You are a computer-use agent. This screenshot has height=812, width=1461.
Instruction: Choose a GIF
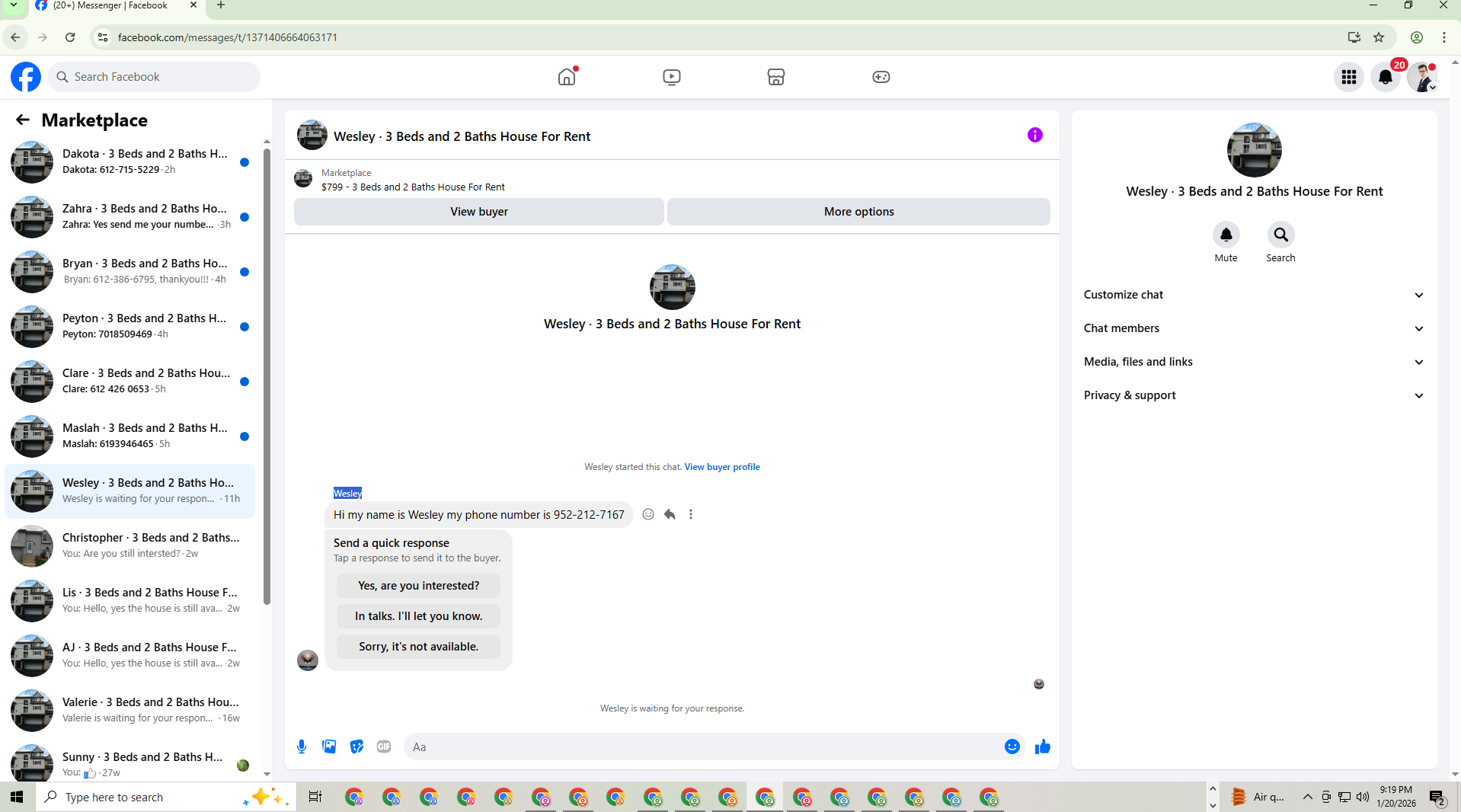point(384,746)
